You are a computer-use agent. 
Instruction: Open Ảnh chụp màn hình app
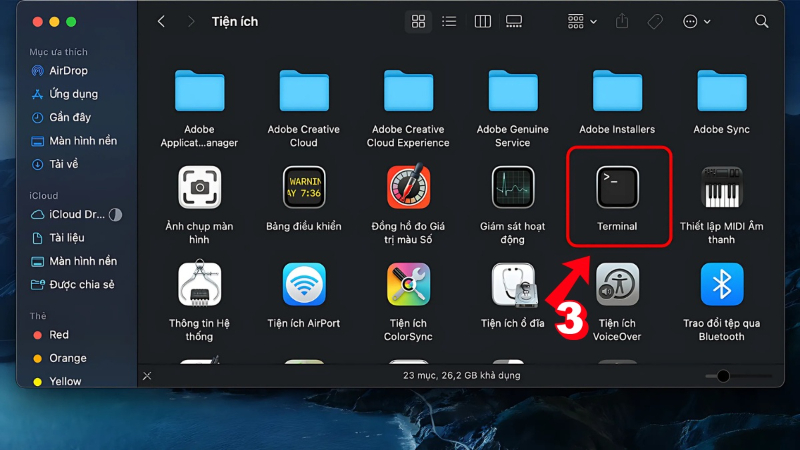199,187
